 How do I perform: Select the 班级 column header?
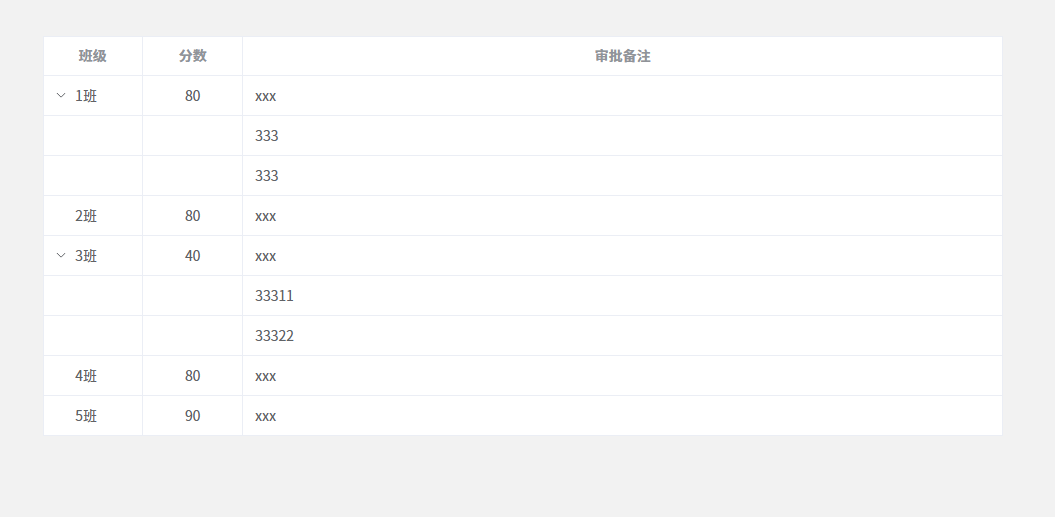[93, 57]
